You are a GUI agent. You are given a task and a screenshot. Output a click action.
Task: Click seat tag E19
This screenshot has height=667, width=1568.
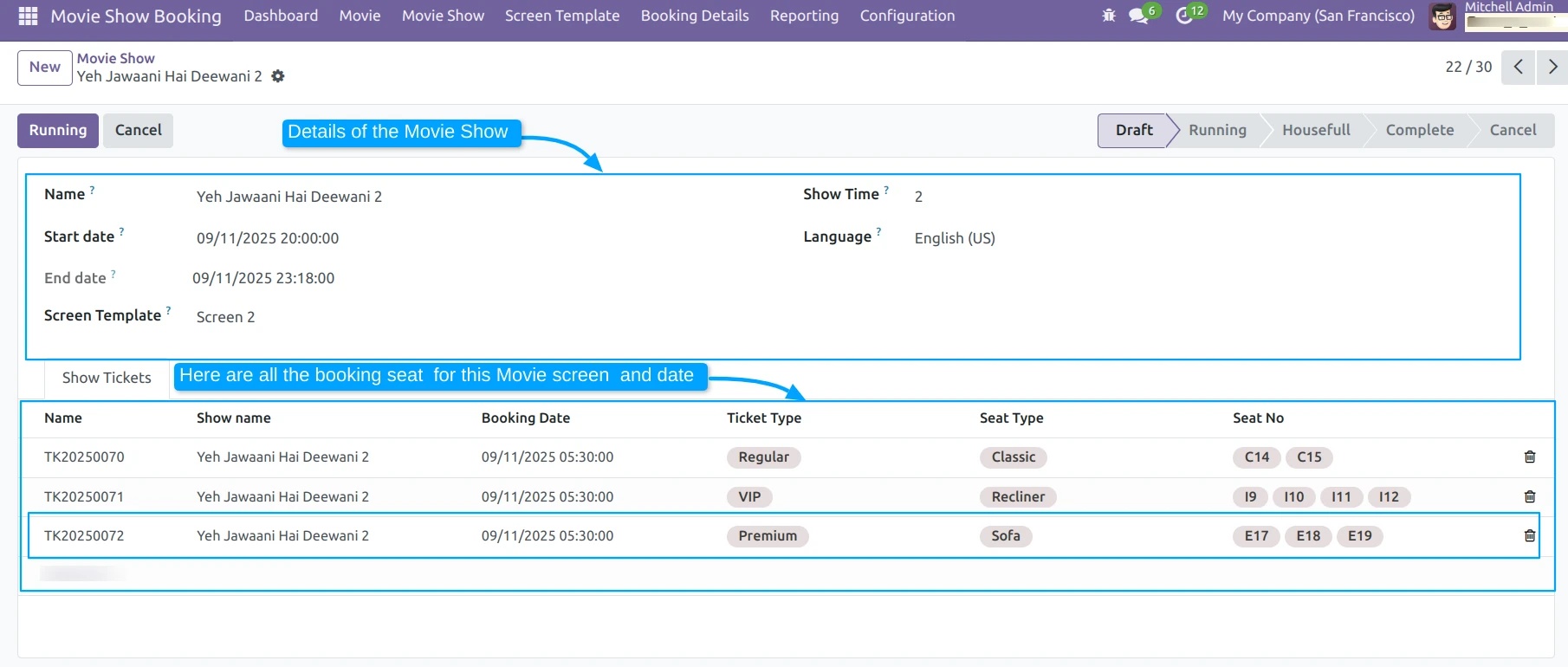click(x=1359, y=536)
